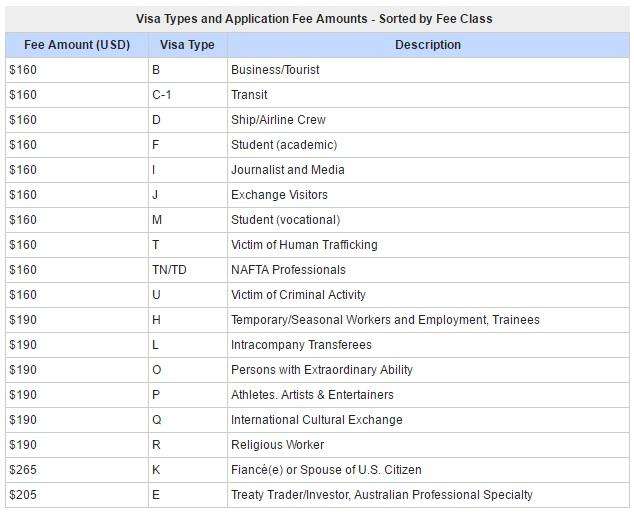
Task: Select the 'Fee Amount (USD)' column header
Action: tap(77, 45)
